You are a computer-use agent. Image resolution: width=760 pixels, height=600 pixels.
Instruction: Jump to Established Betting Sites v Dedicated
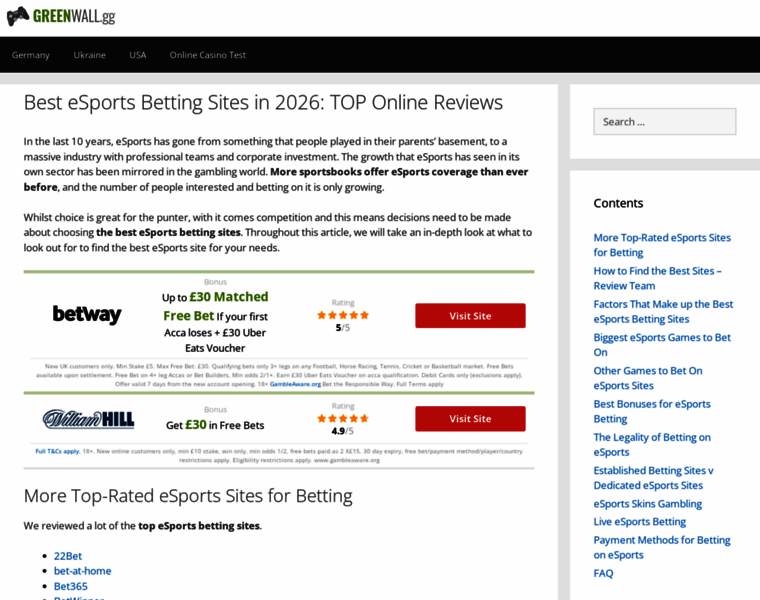pos(654,478)
